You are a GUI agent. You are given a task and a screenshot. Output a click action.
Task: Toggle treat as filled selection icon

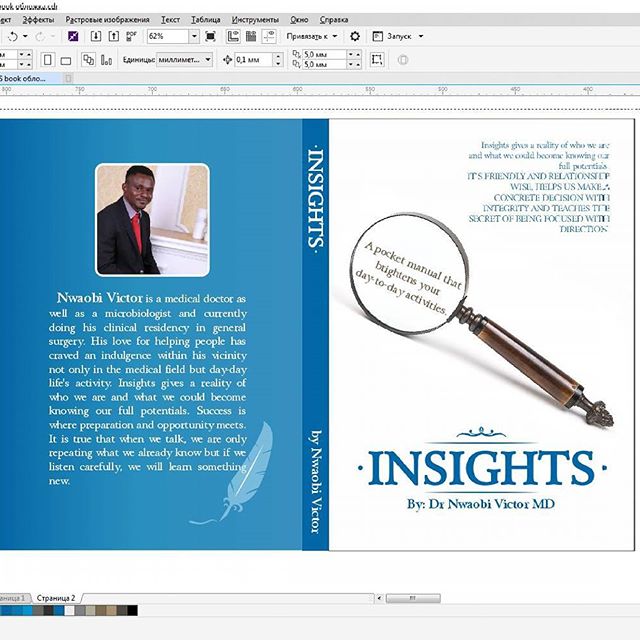(376, 60)
